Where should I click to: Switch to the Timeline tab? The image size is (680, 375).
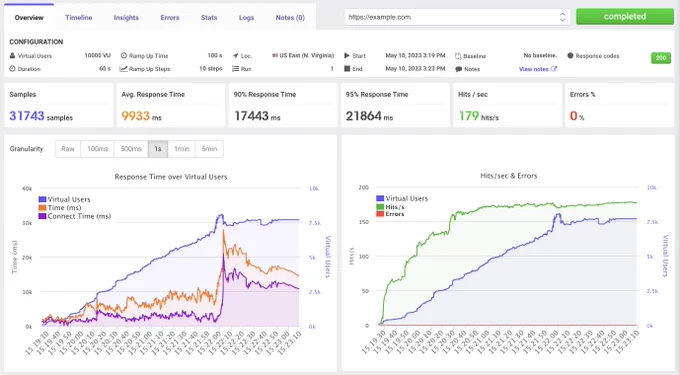click(78, 18)
